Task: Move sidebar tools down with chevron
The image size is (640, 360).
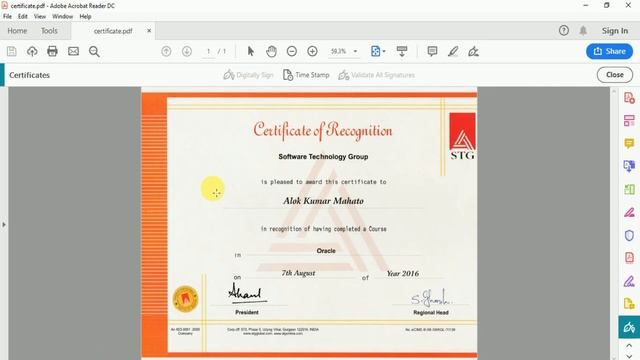Action: pyautogui.click(x=629, y=356)
